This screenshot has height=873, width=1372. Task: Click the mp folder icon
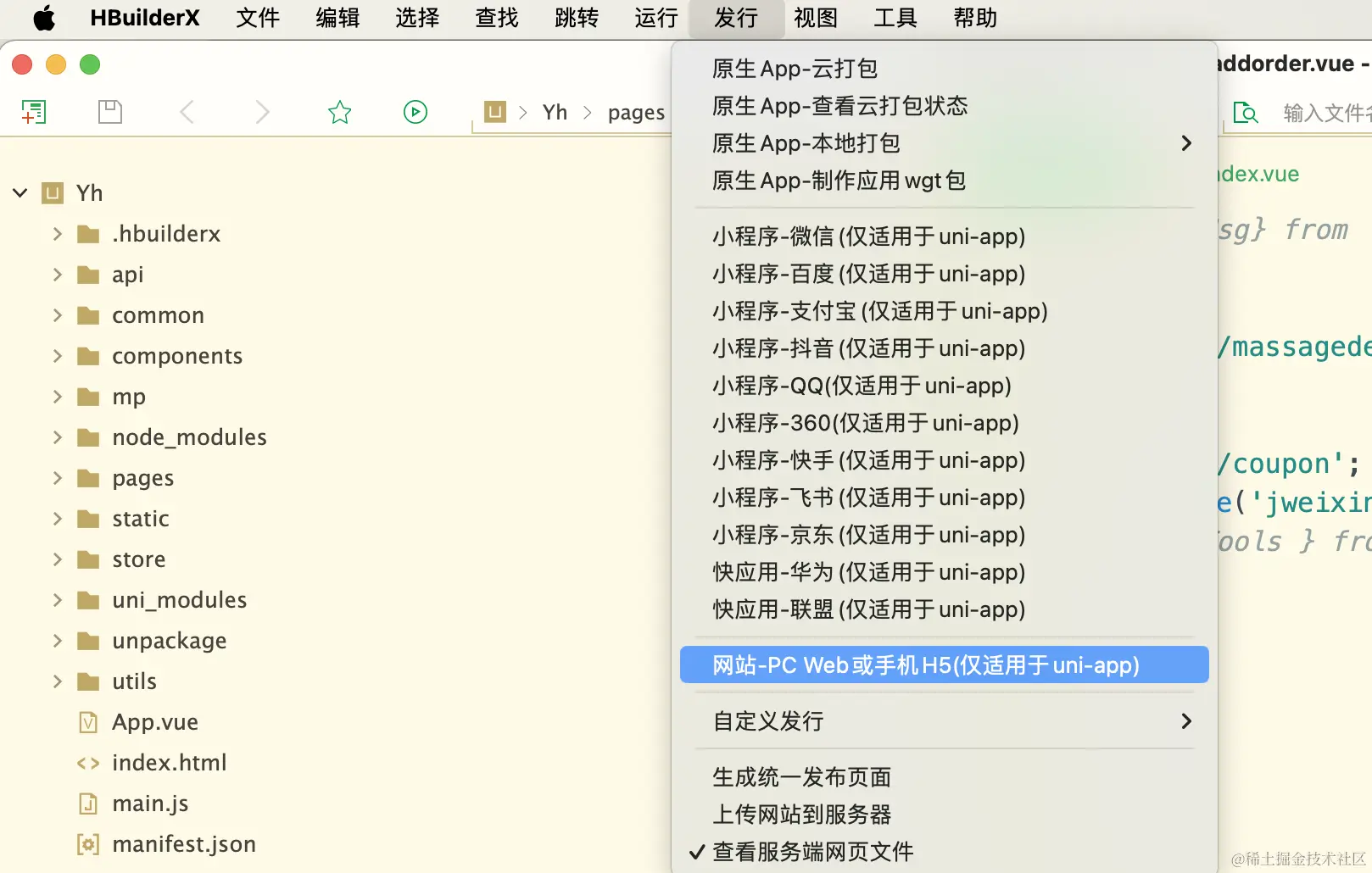click(x=88, y=397)
